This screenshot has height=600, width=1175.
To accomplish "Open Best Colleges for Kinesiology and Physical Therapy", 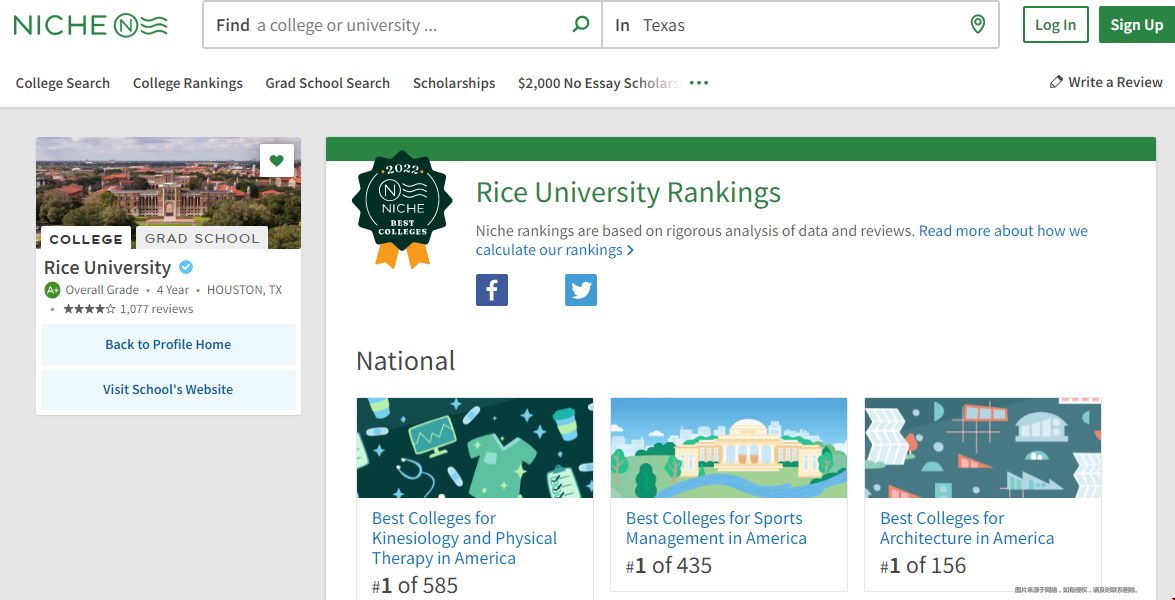I will [x=465, y=539].
